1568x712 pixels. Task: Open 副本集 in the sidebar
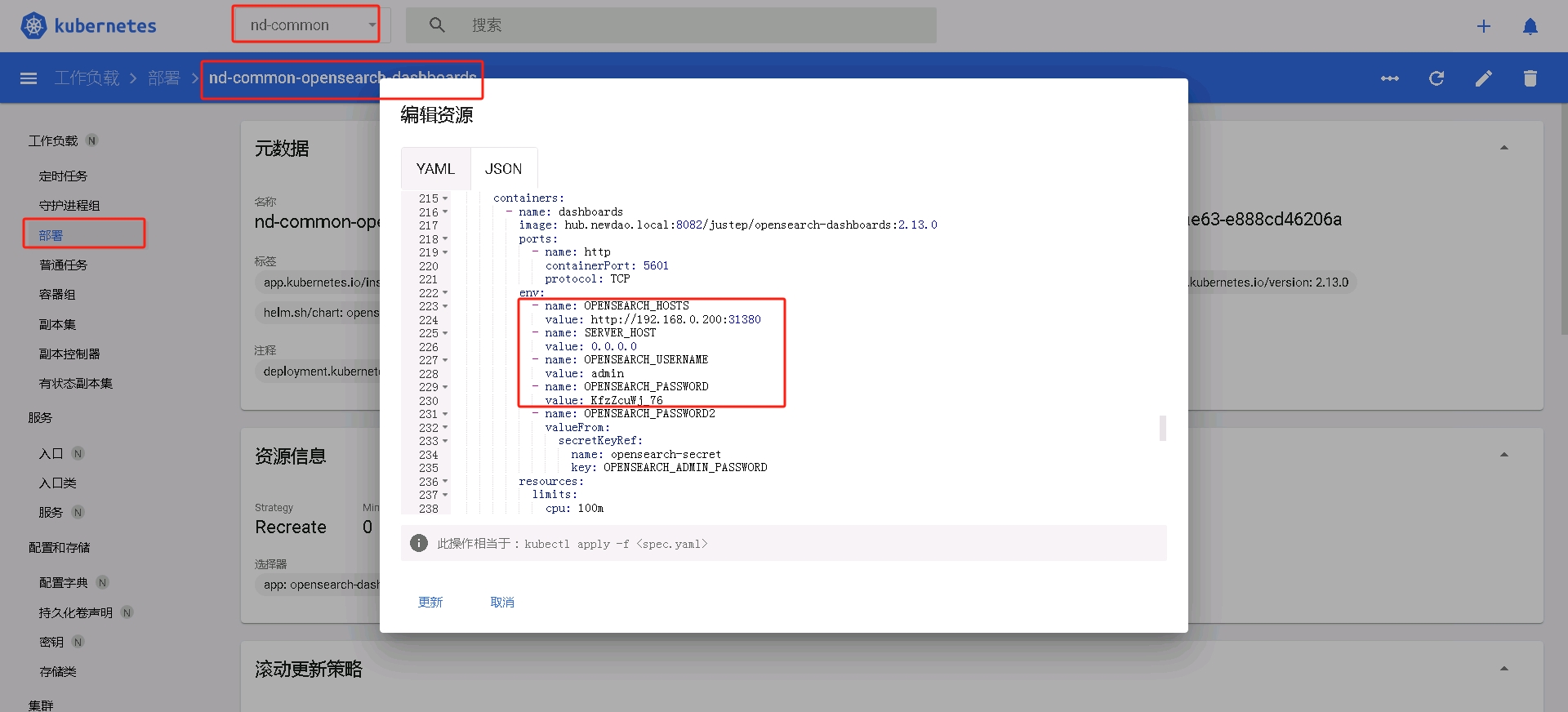[57, 325]
